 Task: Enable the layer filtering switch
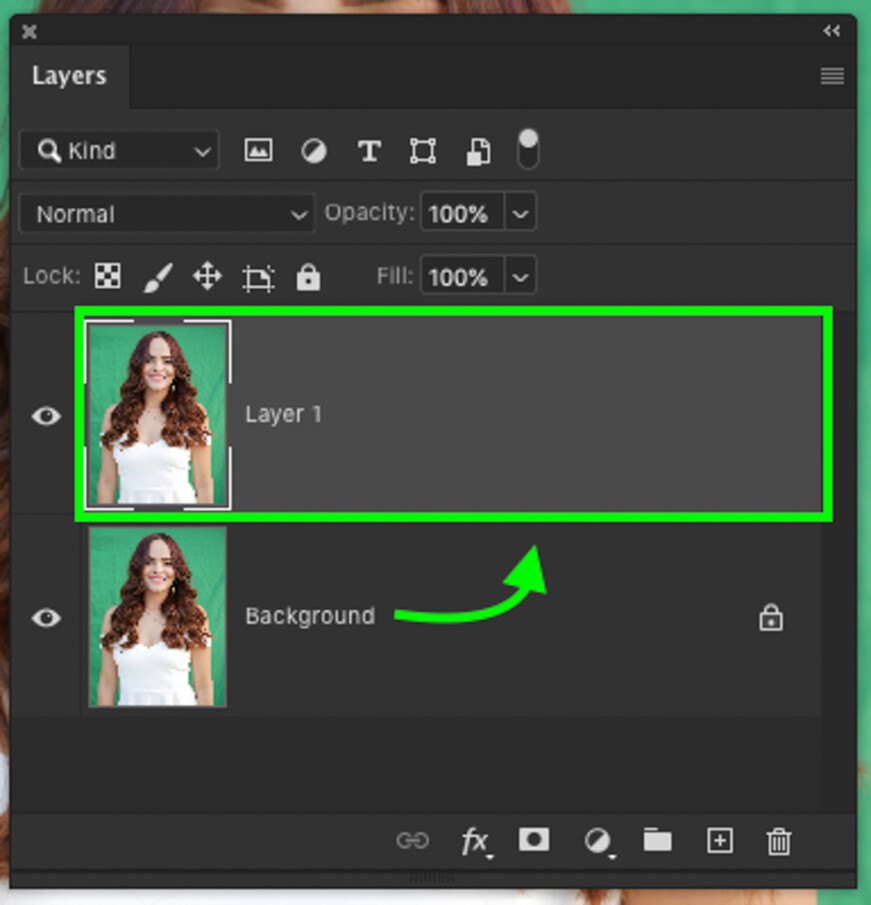click(x=527, y=150)
